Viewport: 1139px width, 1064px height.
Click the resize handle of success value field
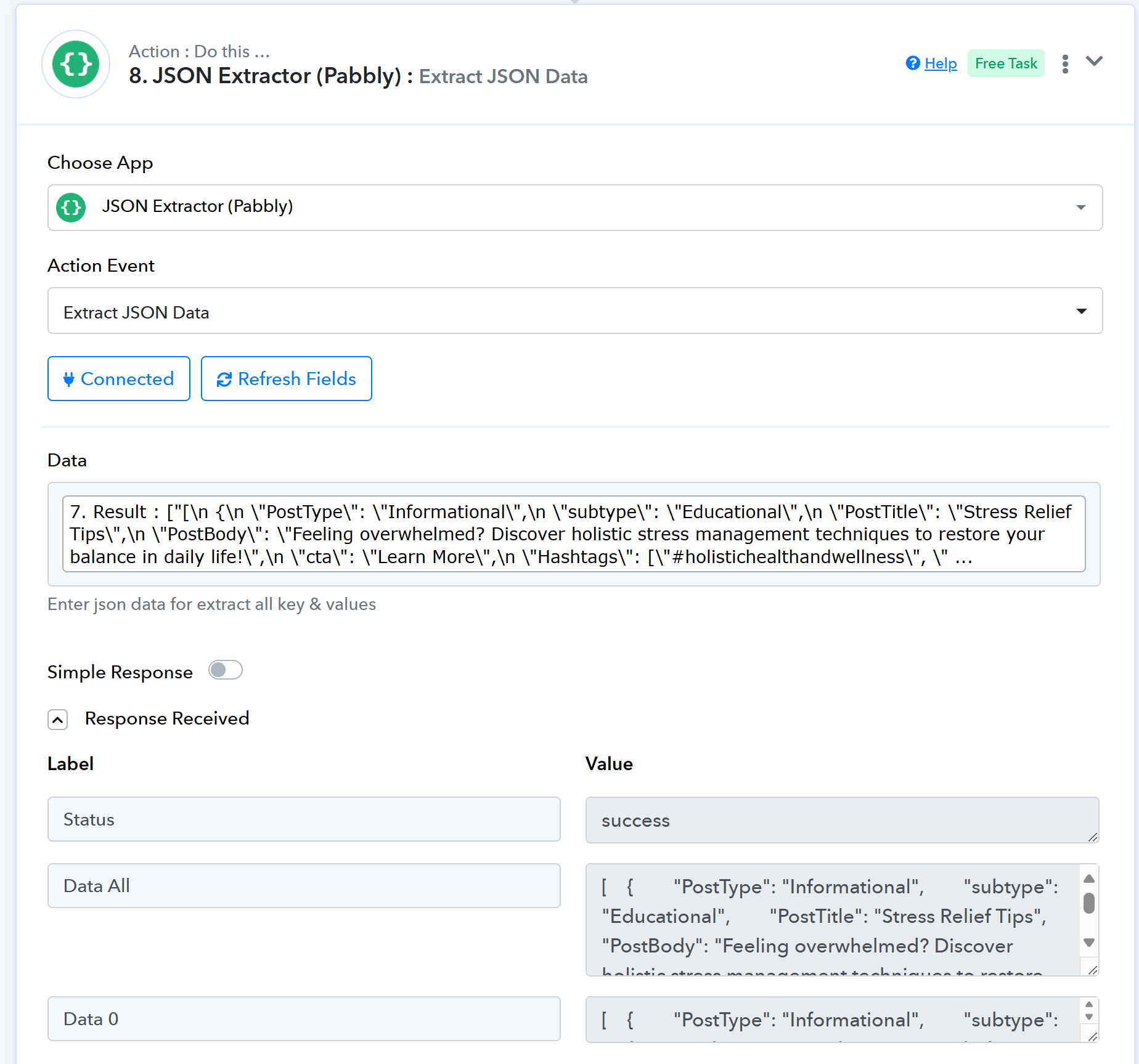[x=1093, y=837]
